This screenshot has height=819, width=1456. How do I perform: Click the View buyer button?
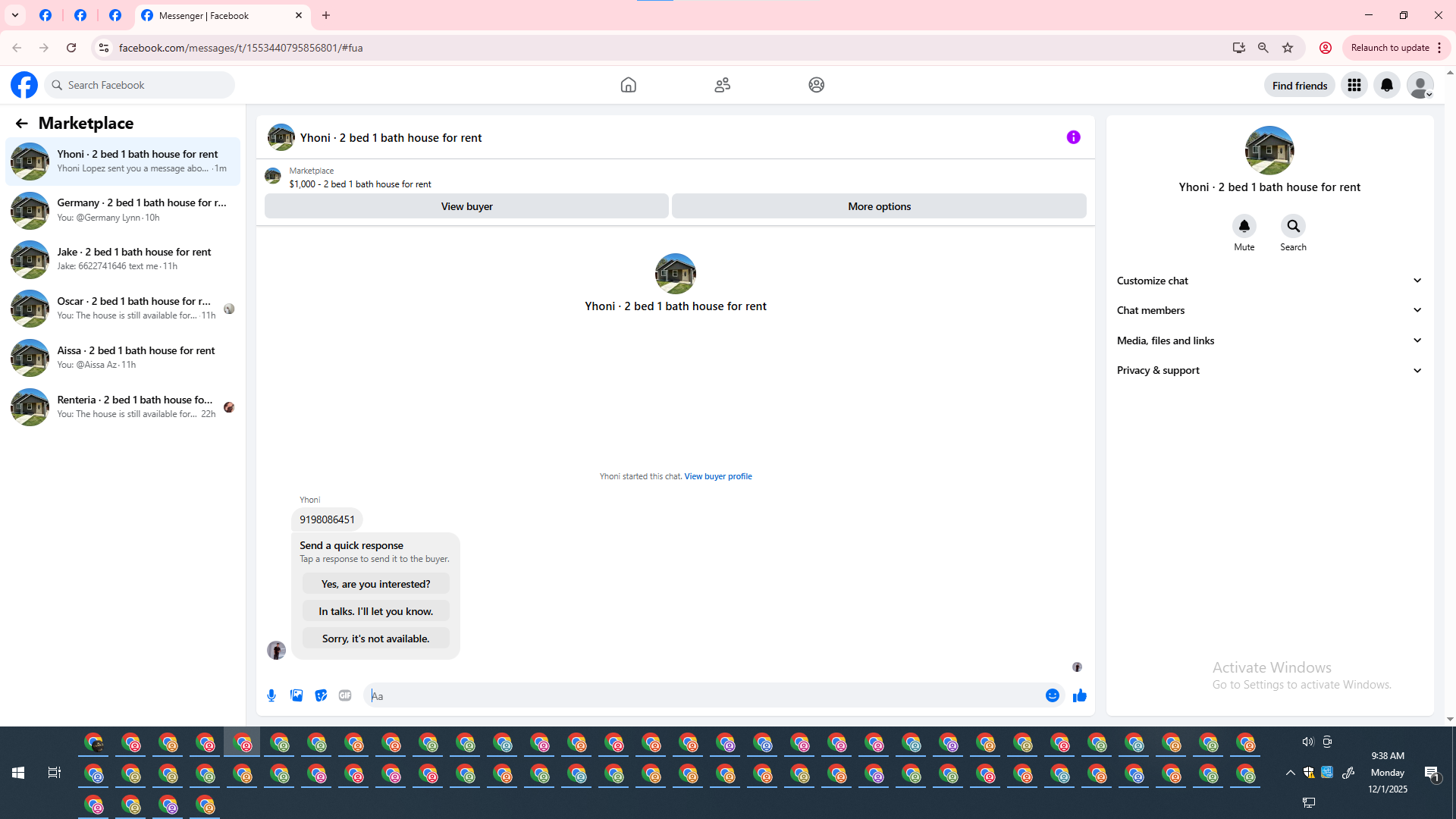[466, 206]
